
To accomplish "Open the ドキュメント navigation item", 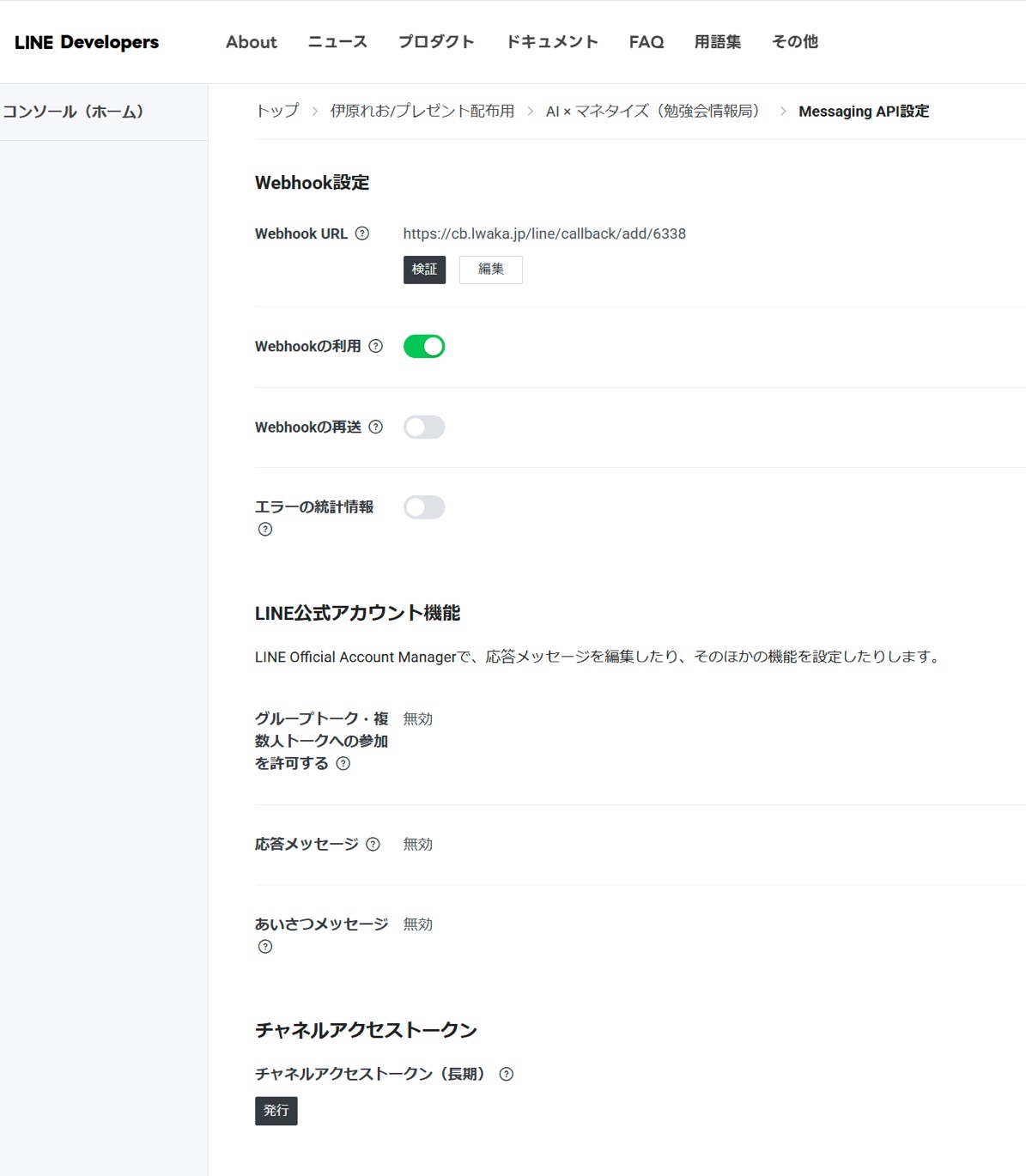I will coord(552,42).
